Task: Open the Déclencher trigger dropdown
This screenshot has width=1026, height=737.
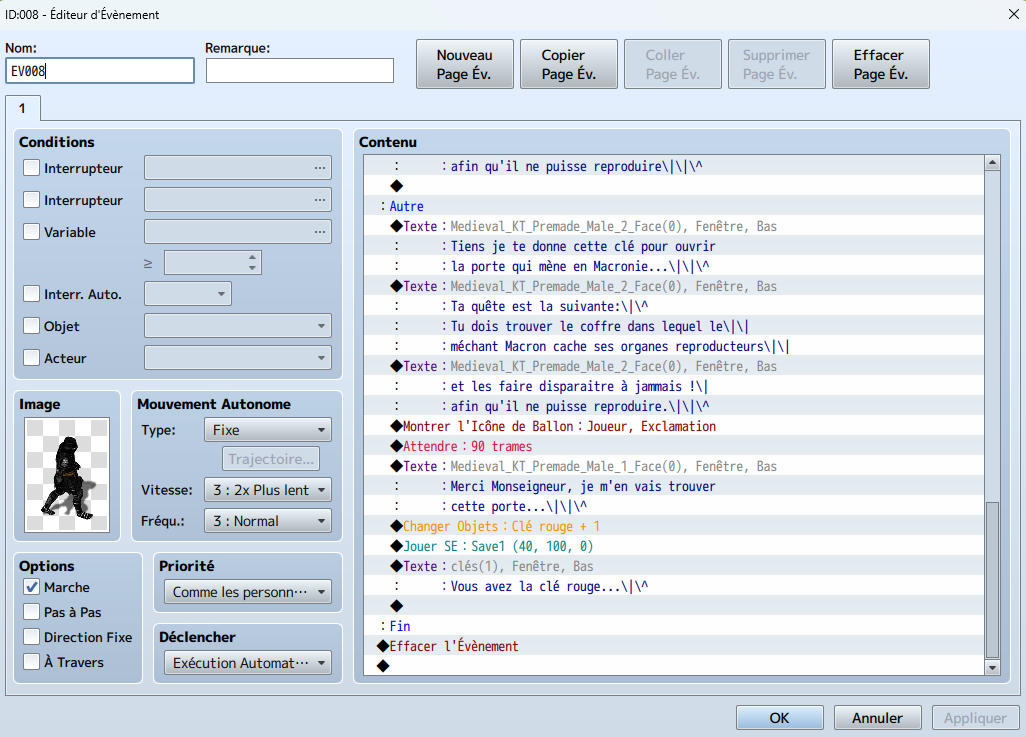Action: (x=248, y=662)
